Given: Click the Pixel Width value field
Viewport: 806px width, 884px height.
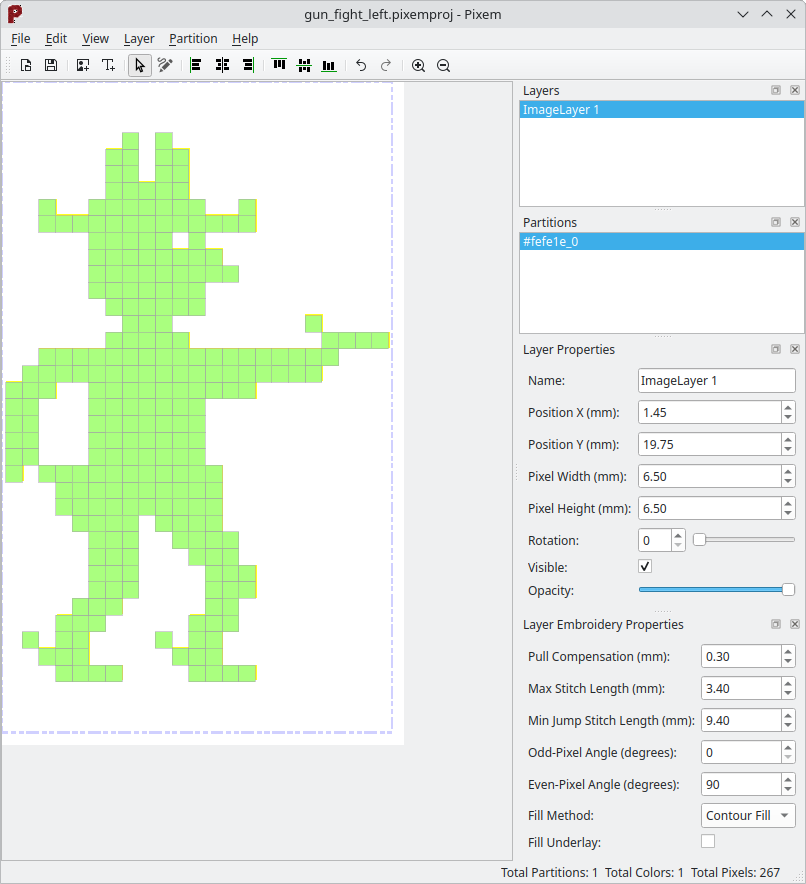Looking at the screenshot, I should click(x=710, y=476).
